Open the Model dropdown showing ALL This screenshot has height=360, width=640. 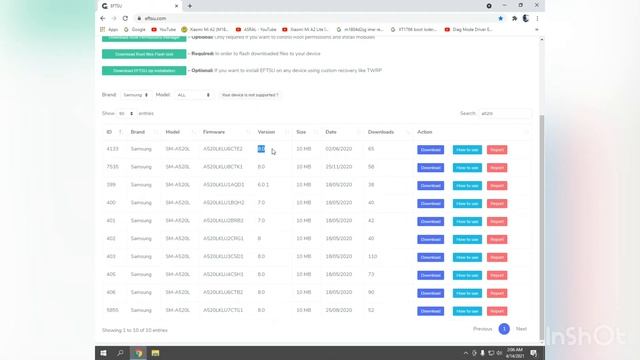coord(193,95)
